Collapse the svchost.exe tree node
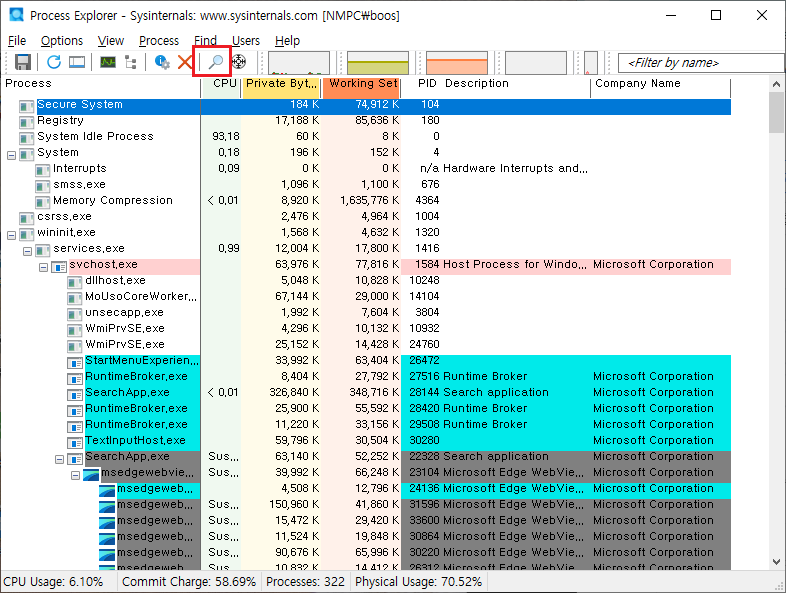Screen dimensions: 786x593 [44, 267]
